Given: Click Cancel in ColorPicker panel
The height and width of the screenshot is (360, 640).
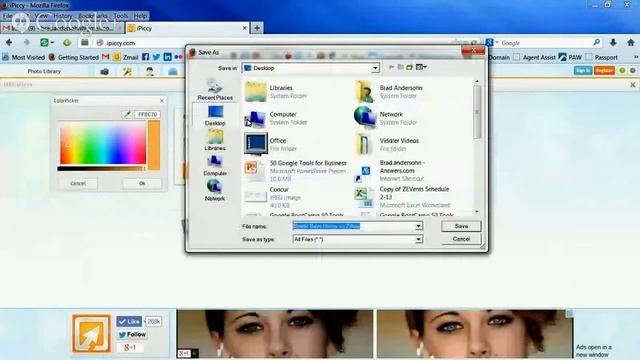Looking at the screenshot, I should (x=78, y=184).
